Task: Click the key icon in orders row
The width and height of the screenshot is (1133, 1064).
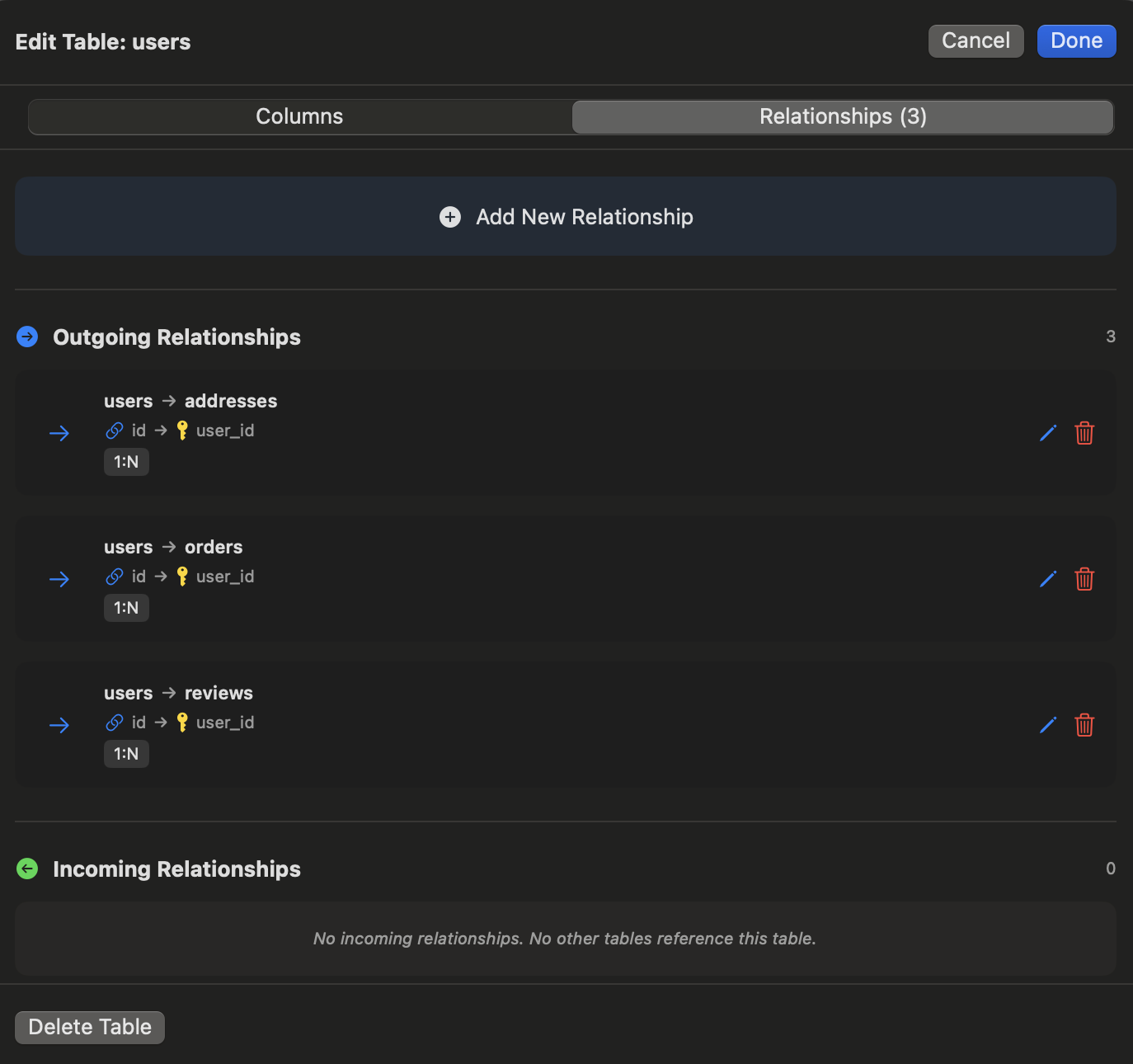Action: pyautogui.click(x=182, y=577)
